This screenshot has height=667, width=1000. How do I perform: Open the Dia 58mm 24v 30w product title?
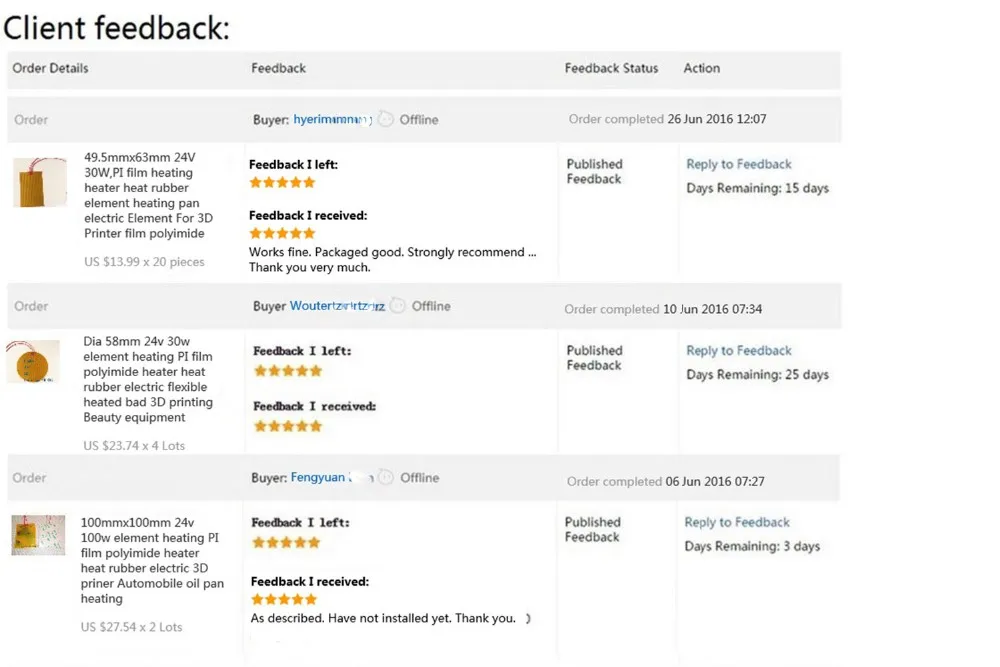[x=148, y=379]
